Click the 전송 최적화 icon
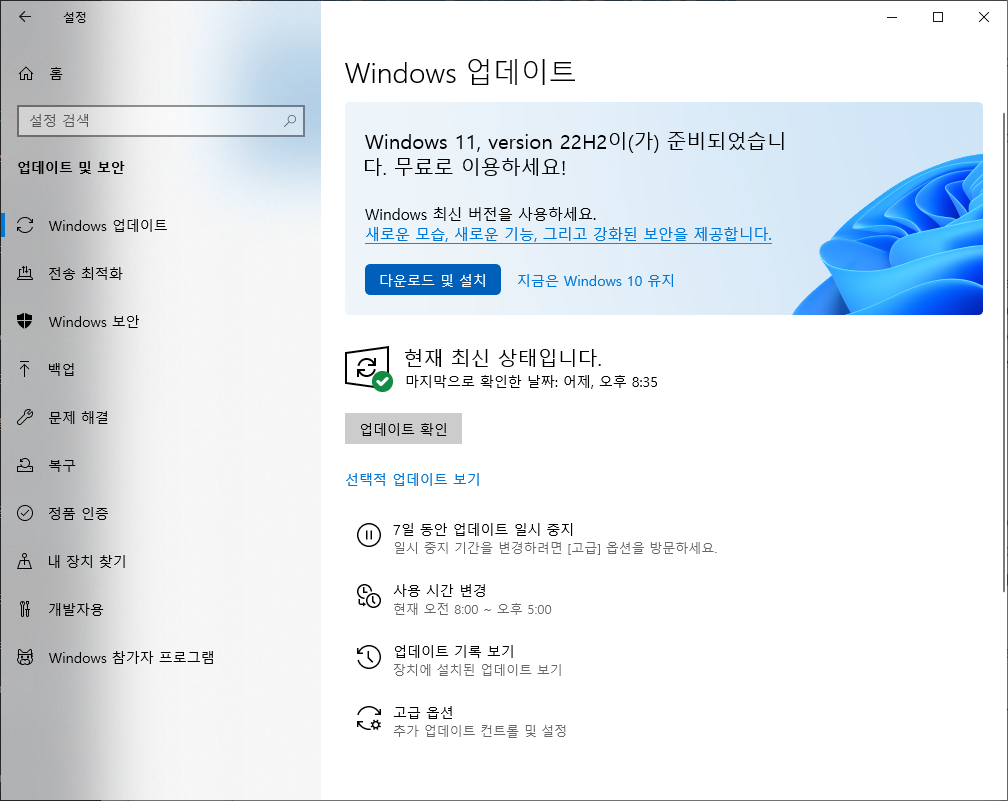Screen dimensions: 1008x801 (25, 273)
